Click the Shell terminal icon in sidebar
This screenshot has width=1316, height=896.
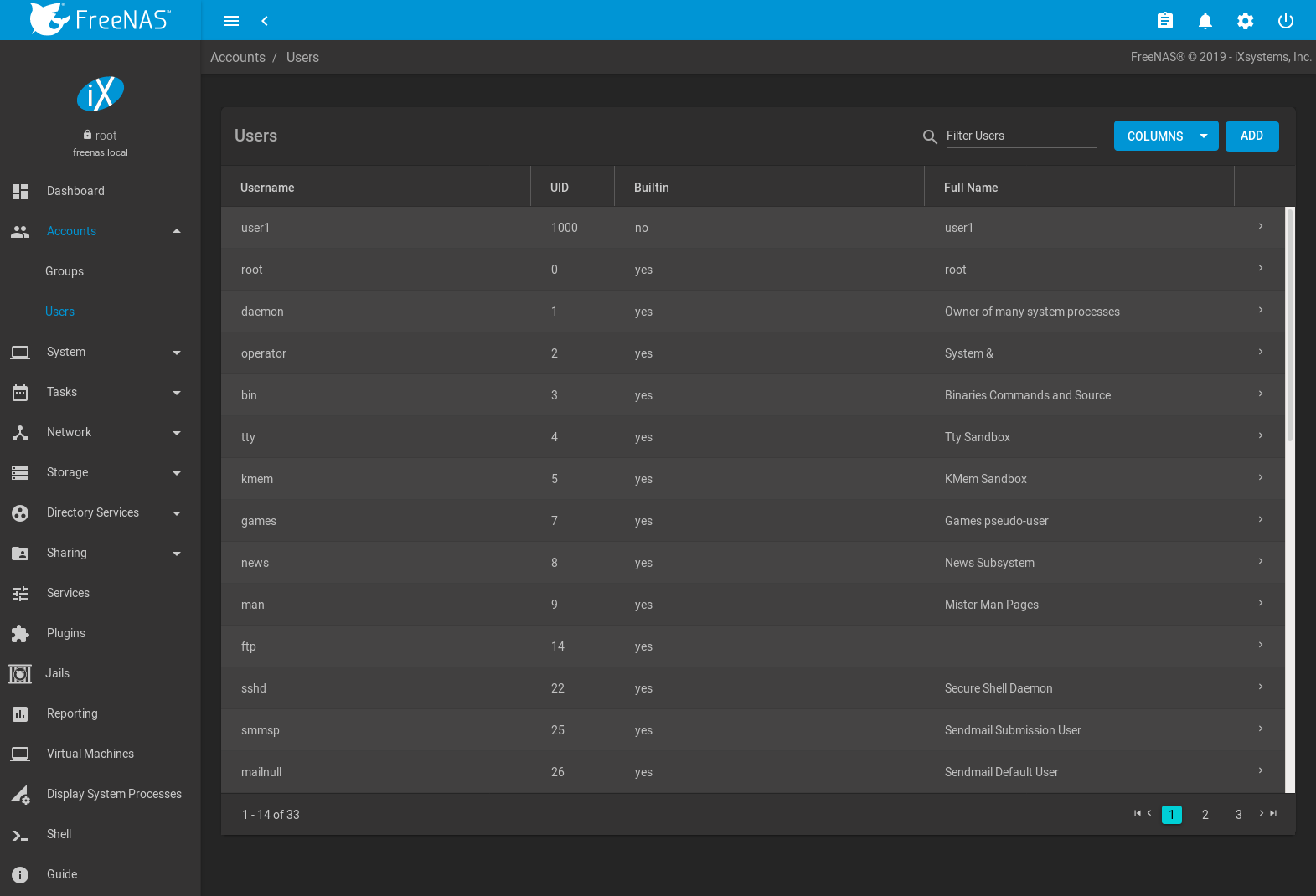click(x=20, y=835)
